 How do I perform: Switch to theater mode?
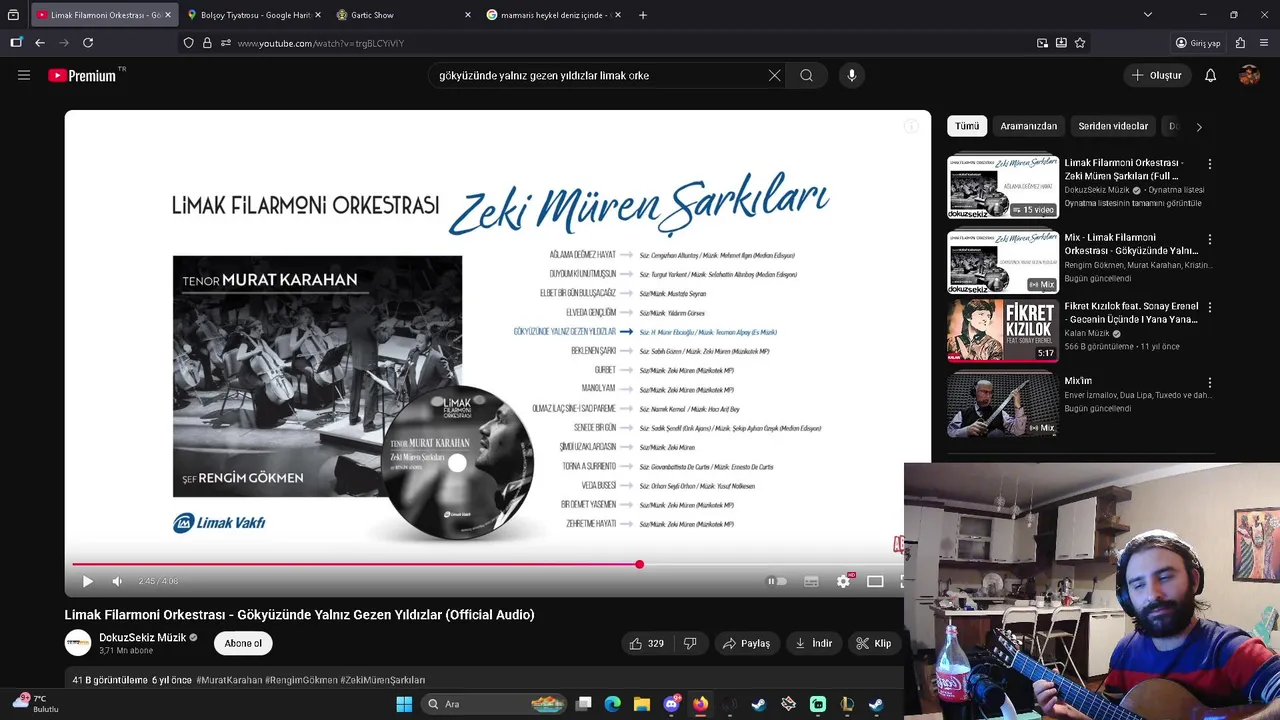click(x=875, y=581)
